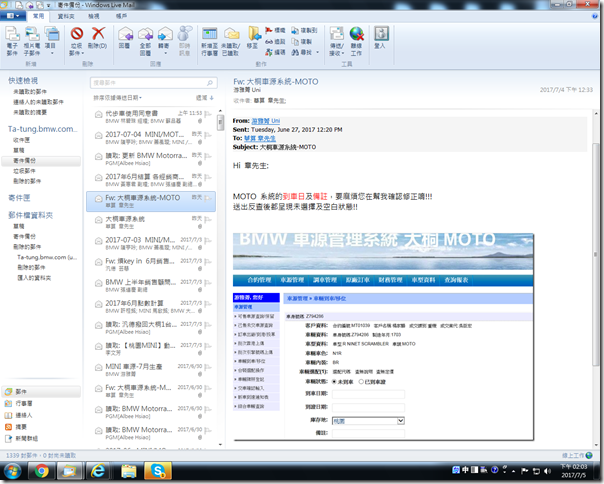604x484 pixels.
Task: Click embedded BMW 車源管理系統 screenshot image
Action: coord(383,336)
